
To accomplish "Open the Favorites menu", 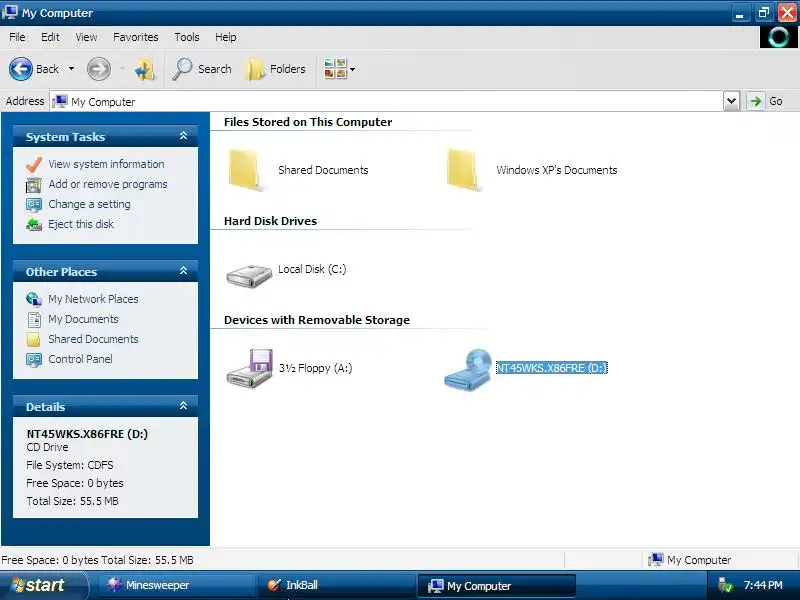I will click(136, 37).
